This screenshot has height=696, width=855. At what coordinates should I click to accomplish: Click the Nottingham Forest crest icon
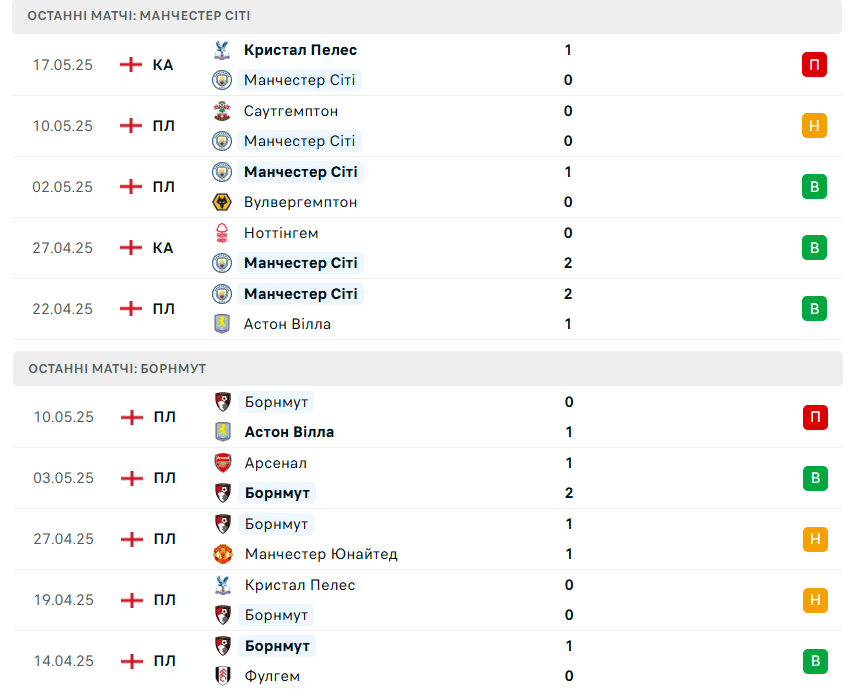[x=221, y=233]
